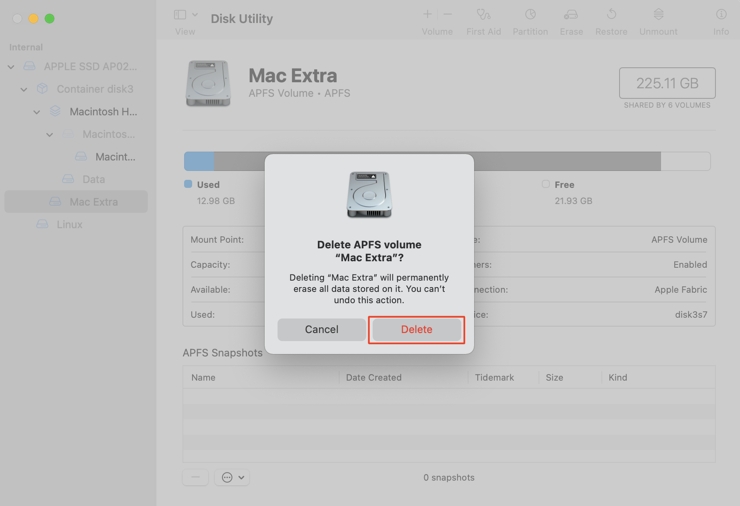This screenshot has height=506, width=740.
Task: Select APPLE SSD AP02 drive icon
Action: [x=29, y=66]
